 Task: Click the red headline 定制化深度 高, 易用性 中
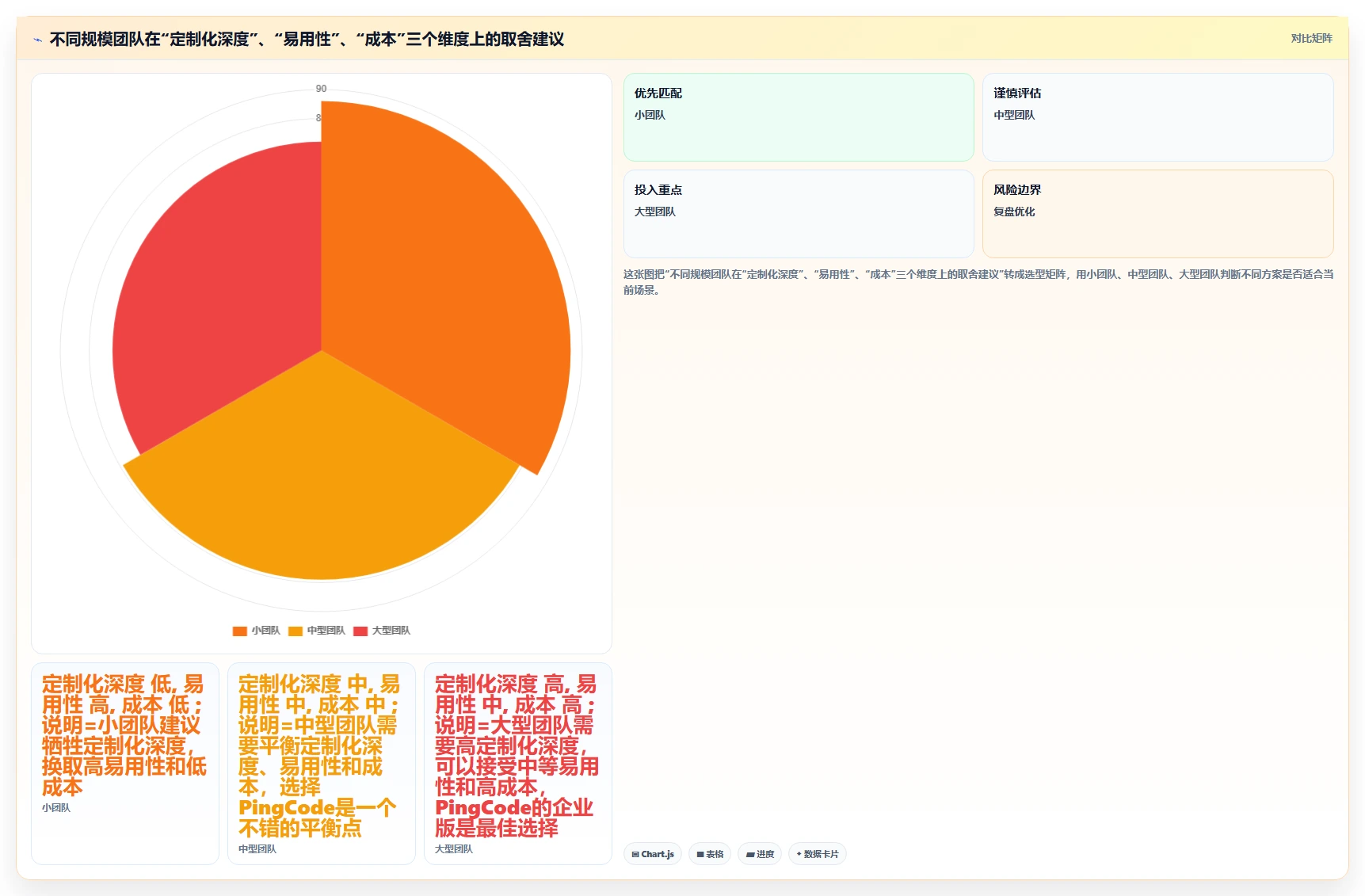517,756
